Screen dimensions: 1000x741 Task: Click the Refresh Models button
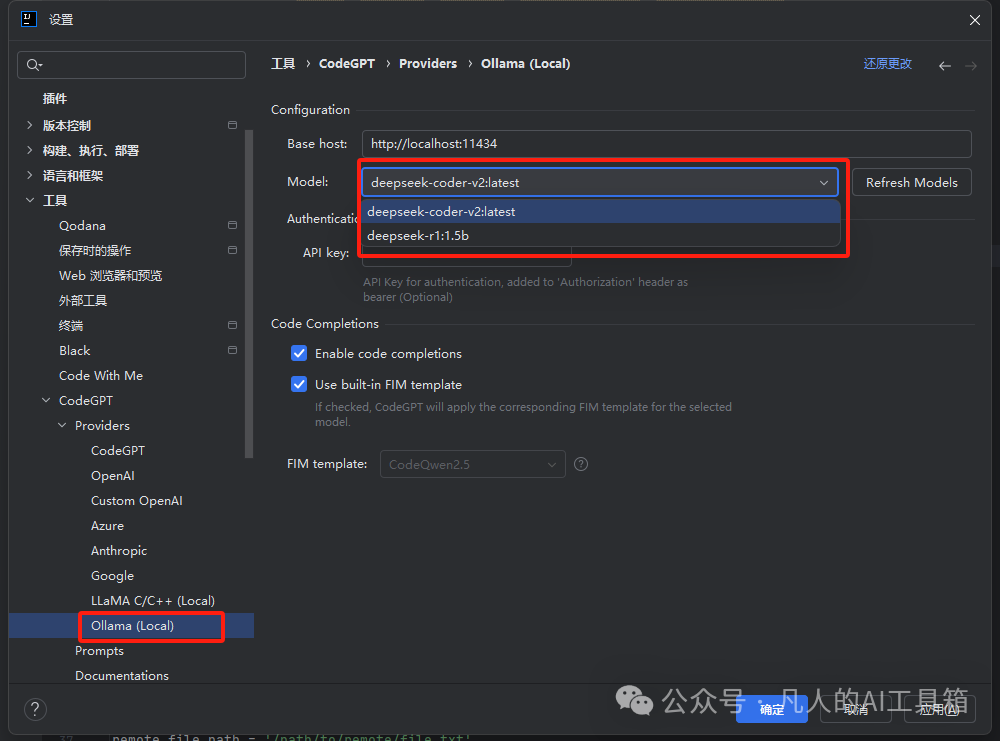[911, 182]
